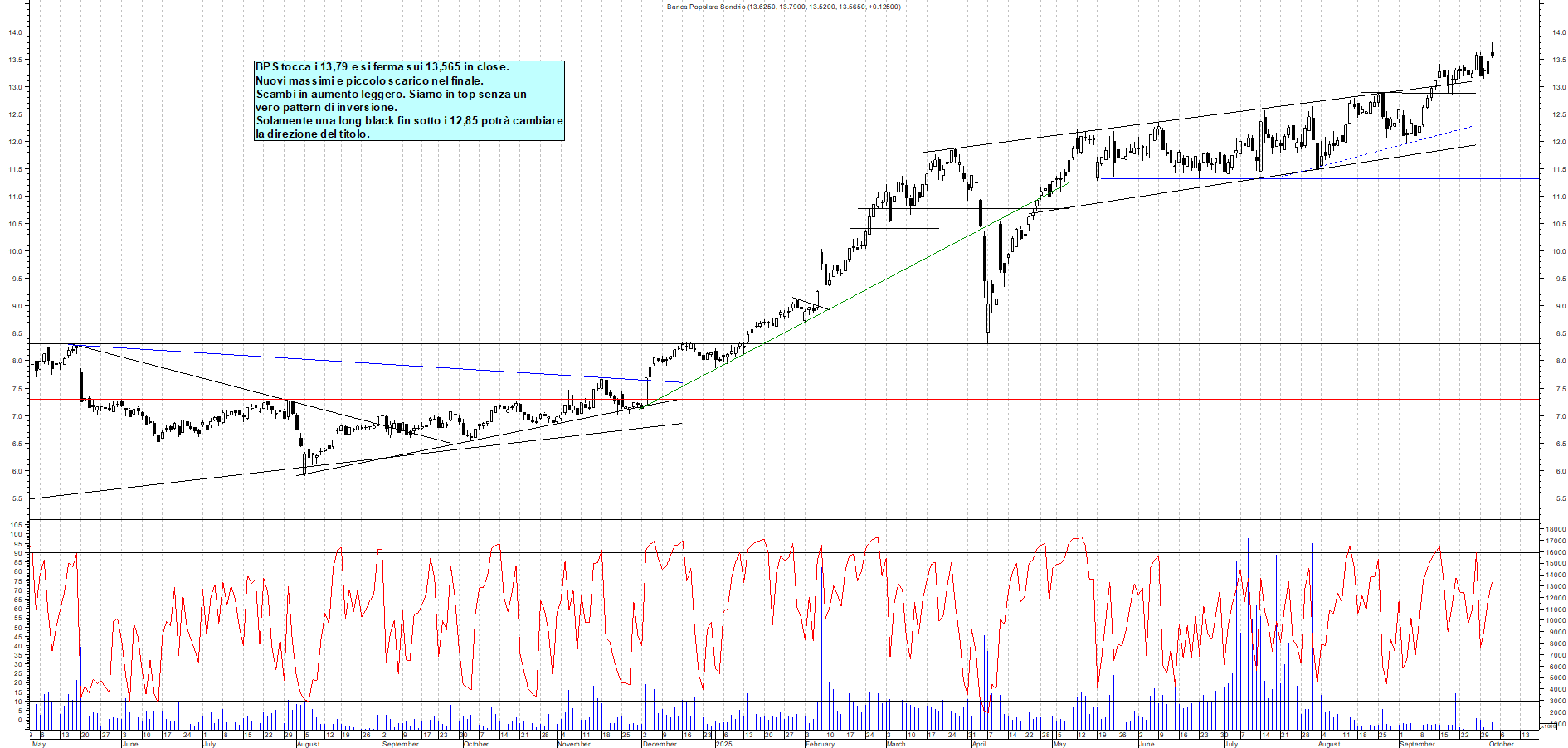The image size is (1568, 748).
Task: Click the horizontal support line at 9.1
Action: [x=415, y=299]
